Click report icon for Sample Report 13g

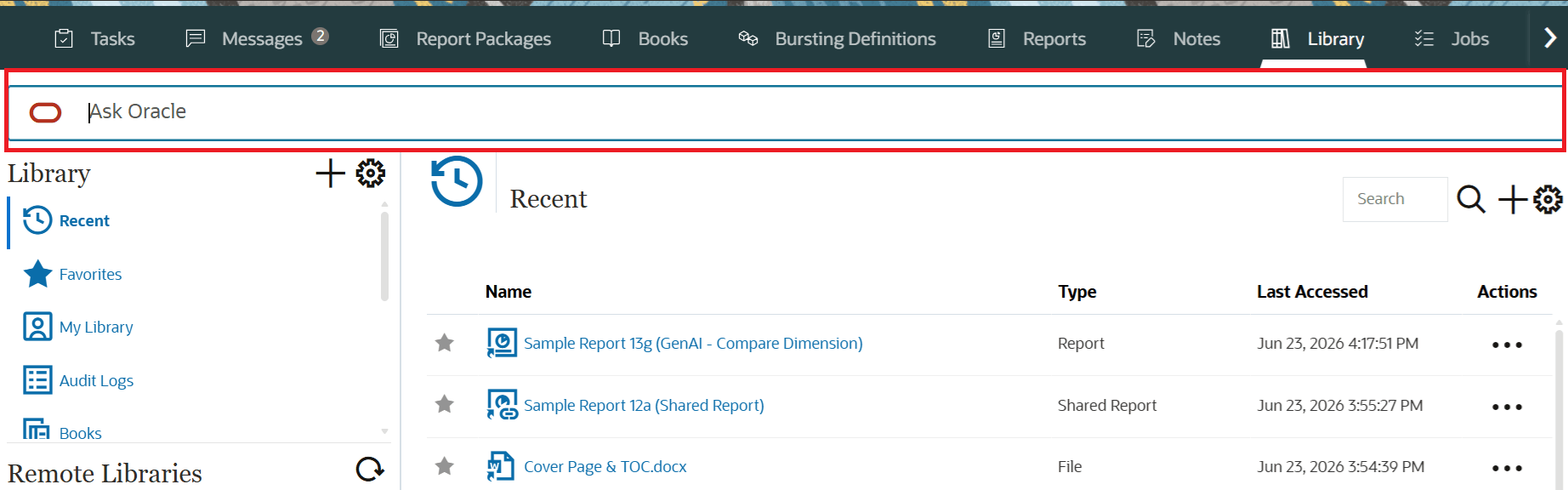point(502,343)
